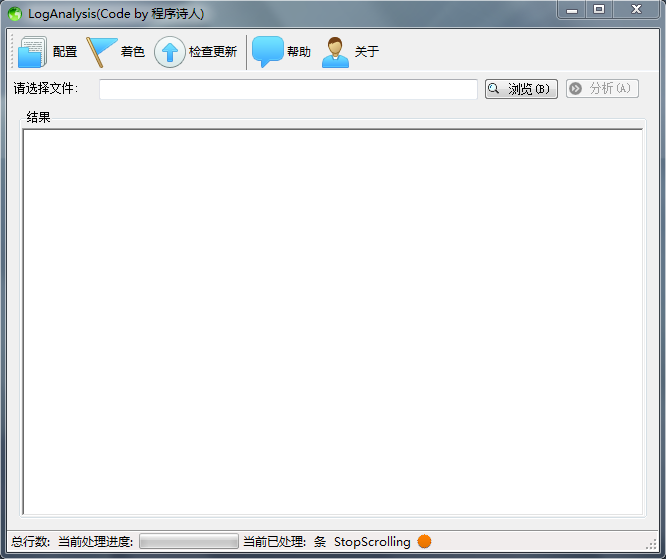Click the StopScrolling status label
This screenshot has height=559, width=666.
[x=372, y=542]
